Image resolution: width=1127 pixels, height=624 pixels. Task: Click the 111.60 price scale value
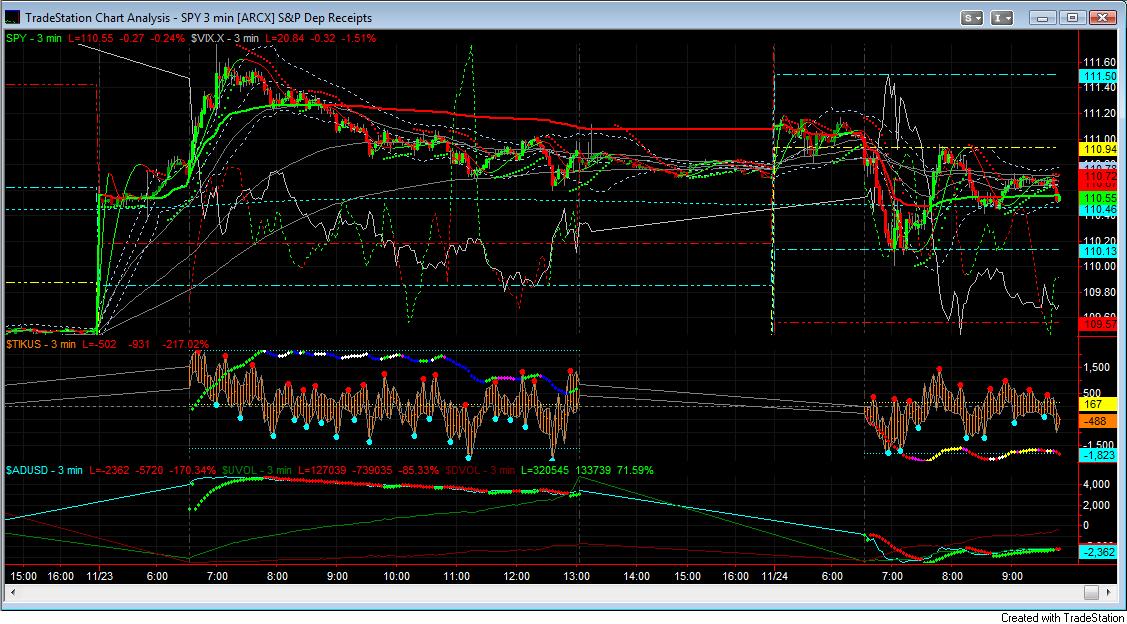pos(1101,62)
